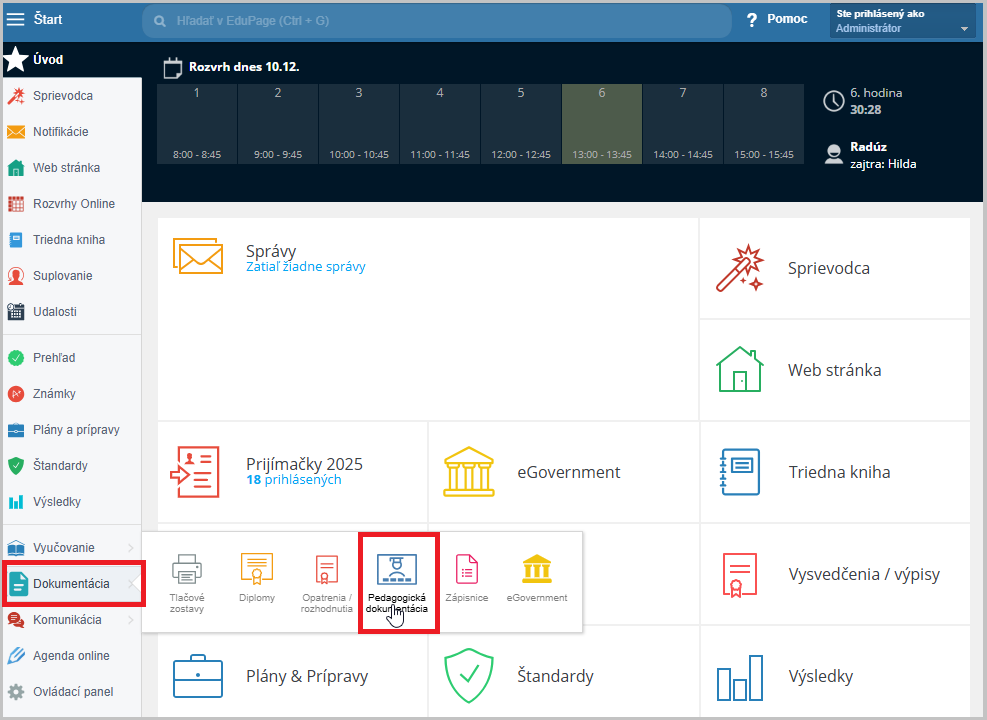This screenshot has width=987, height=720.
Task: Open Plány a prípravy briefcase icon in sidebar
Action: coord(16,430)
